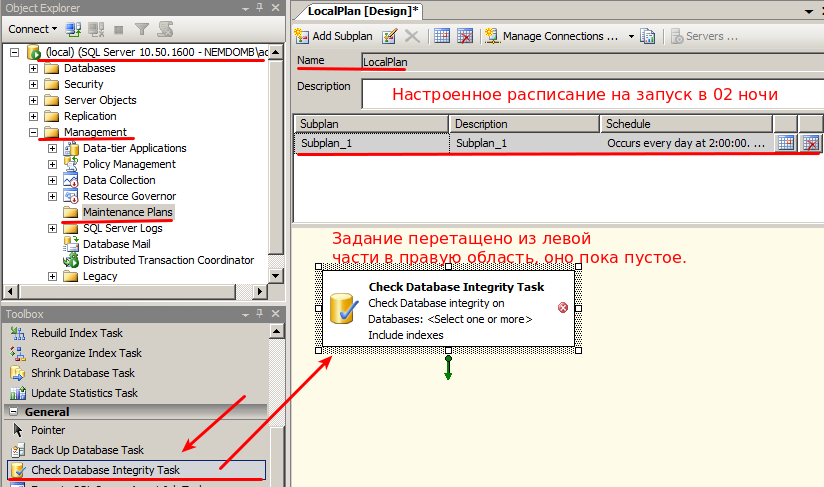
Task: Click right arrow of Object Explorer horizontal scrollbar
Action: click(x=260, y=291)
